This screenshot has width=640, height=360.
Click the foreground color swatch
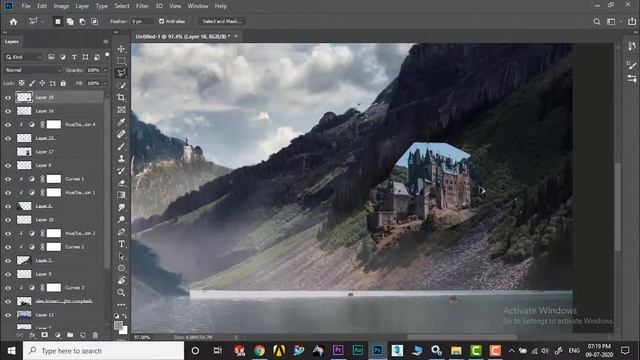click(118, 325)
